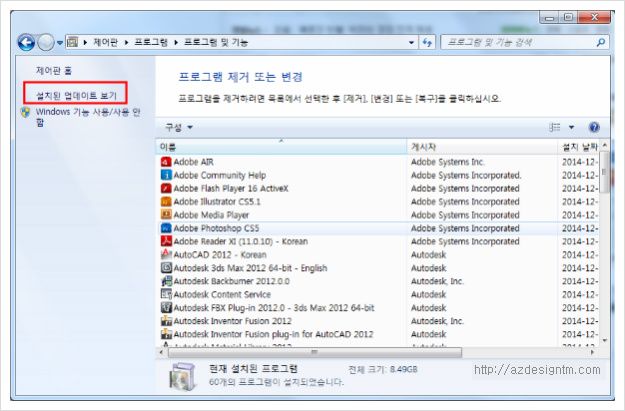Click the Forward navigation arrow button

tap(46, 42)
